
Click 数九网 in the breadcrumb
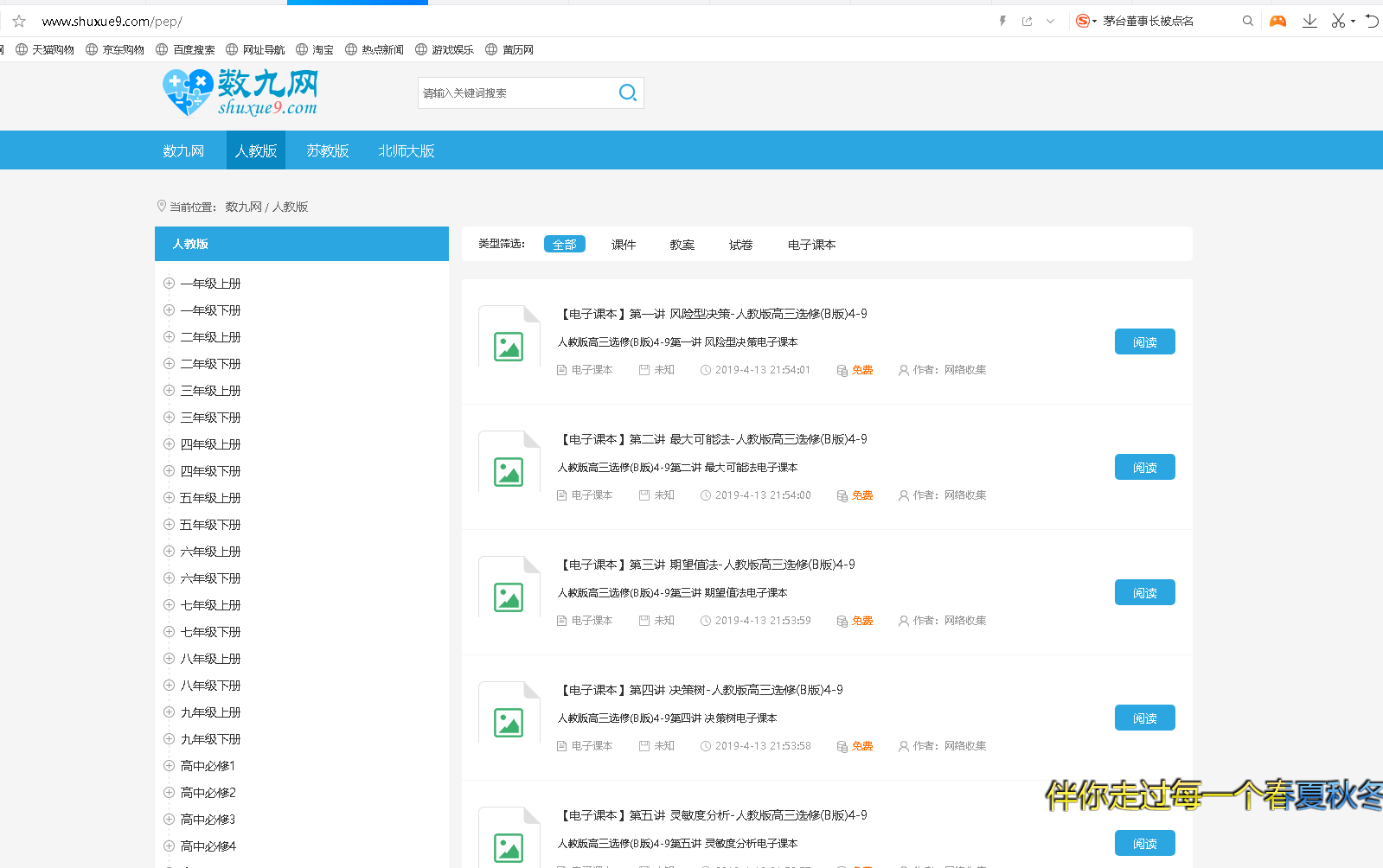pyautogui.click(x=243, y=207)
